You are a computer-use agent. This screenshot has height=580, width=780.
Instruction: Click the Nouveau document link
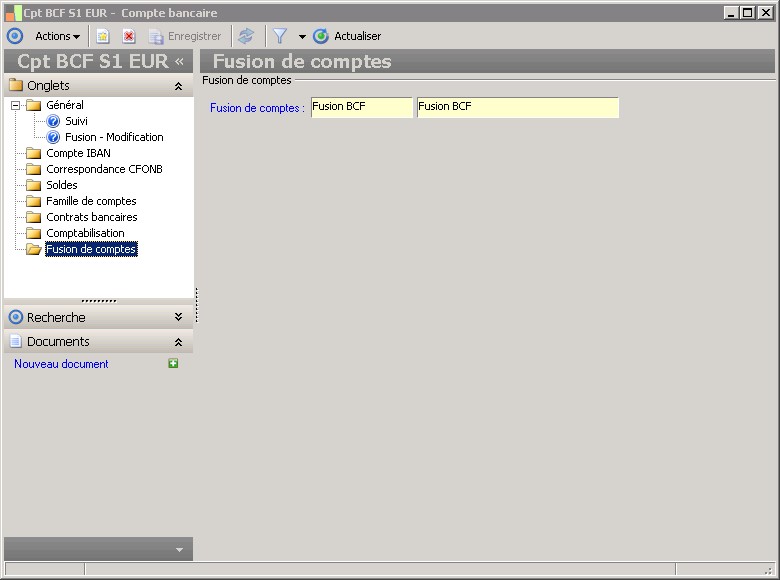pos(61,364)
